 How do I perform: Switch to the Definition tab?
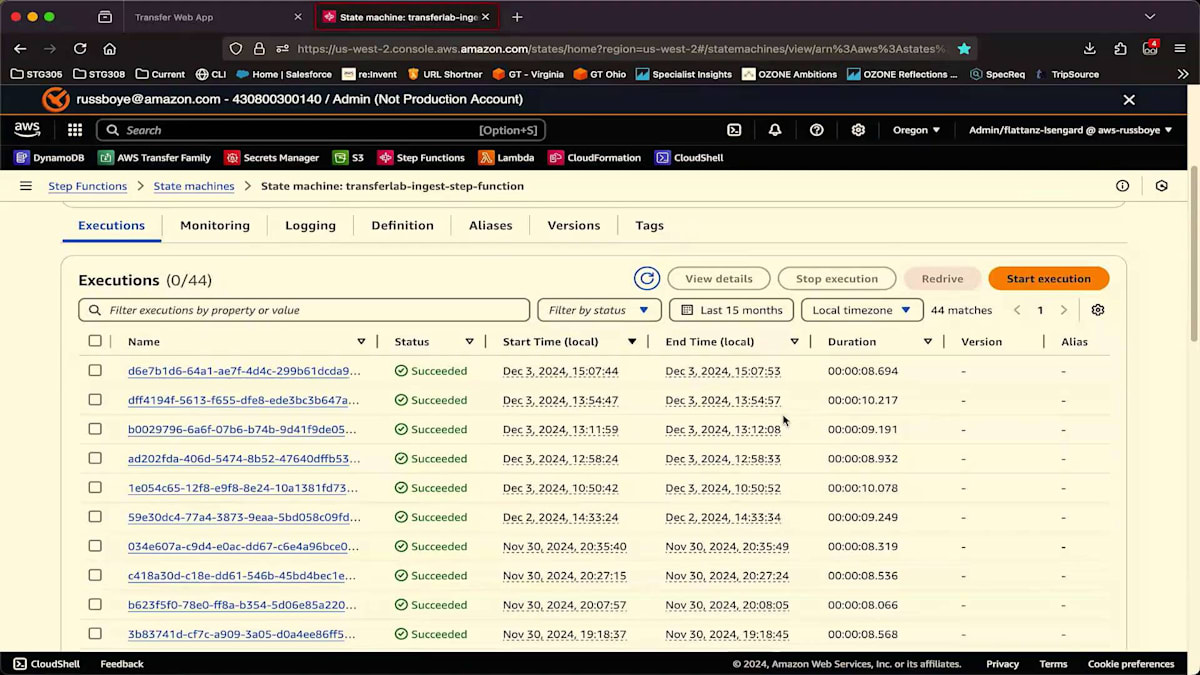coord(402,225)
